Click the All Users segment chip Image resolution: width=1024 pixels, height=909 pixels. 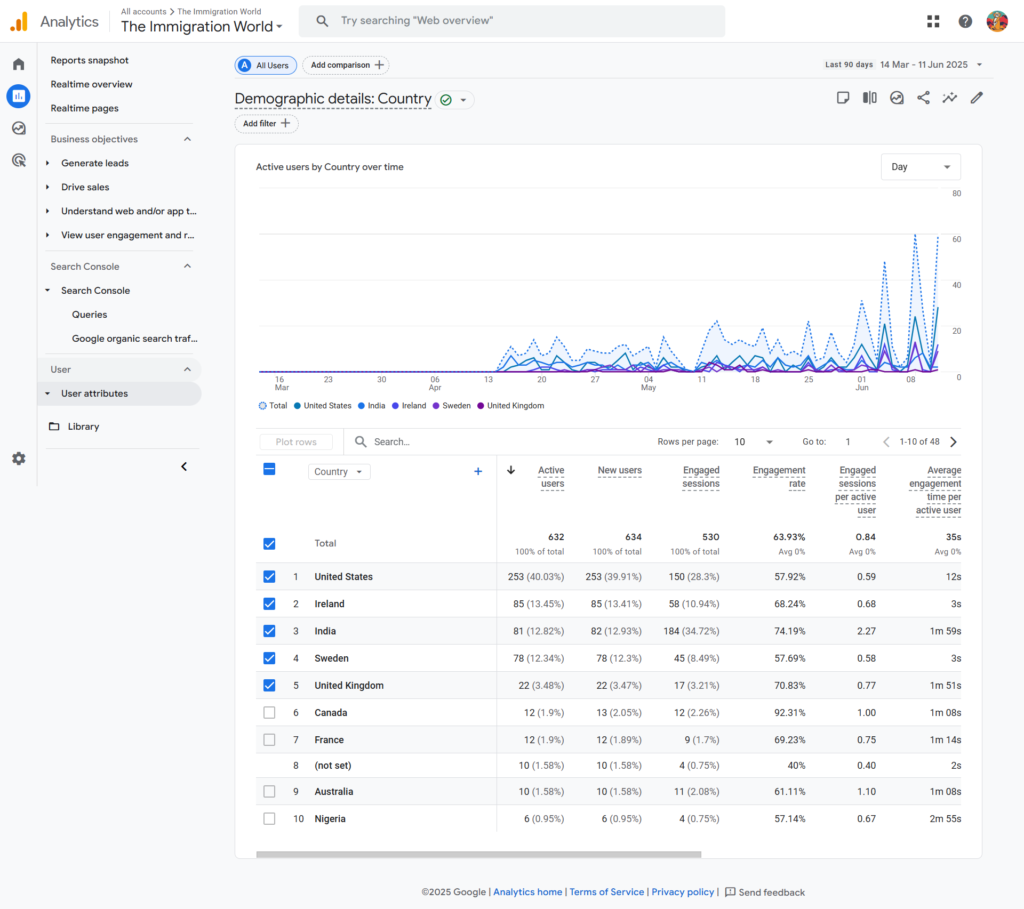pyautogui.click(x=266, y=65)
